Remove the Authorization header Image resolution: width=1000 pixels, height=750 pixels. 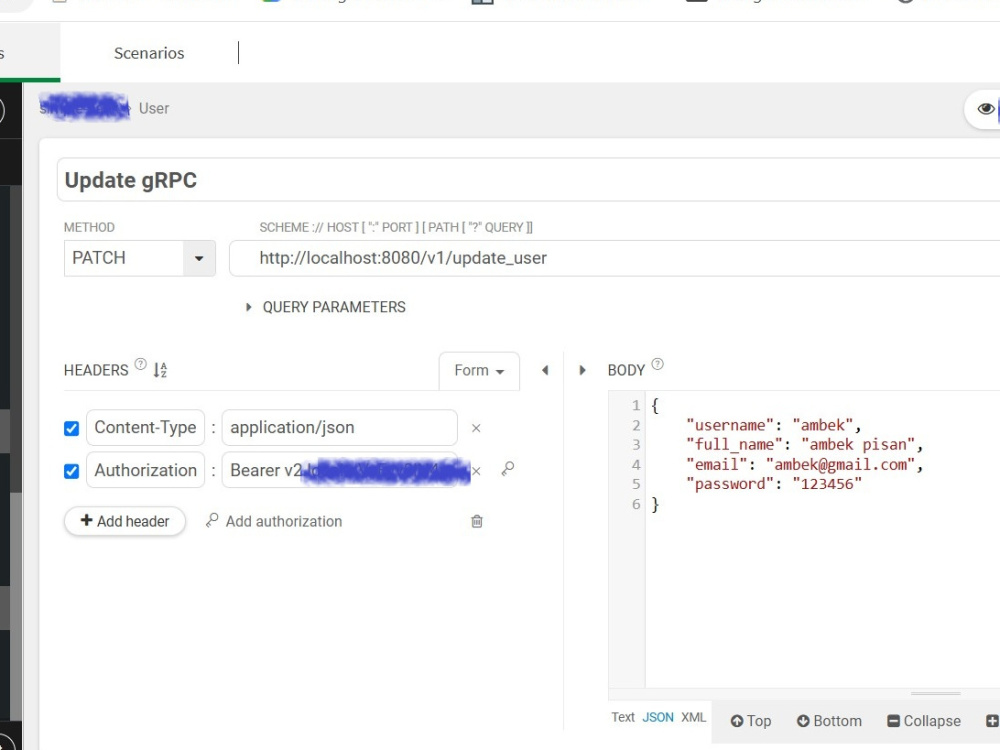point(476,471)
